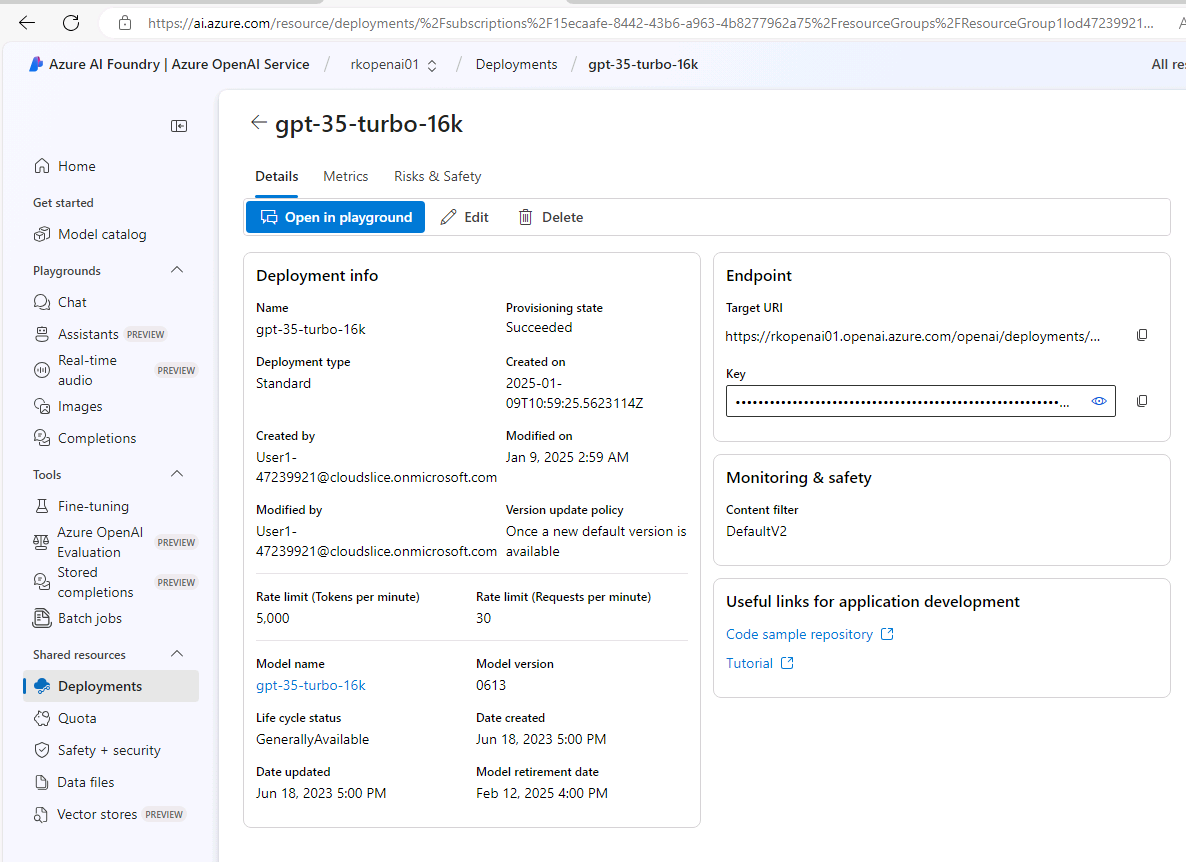Click into the Key password field

[900, 401]
